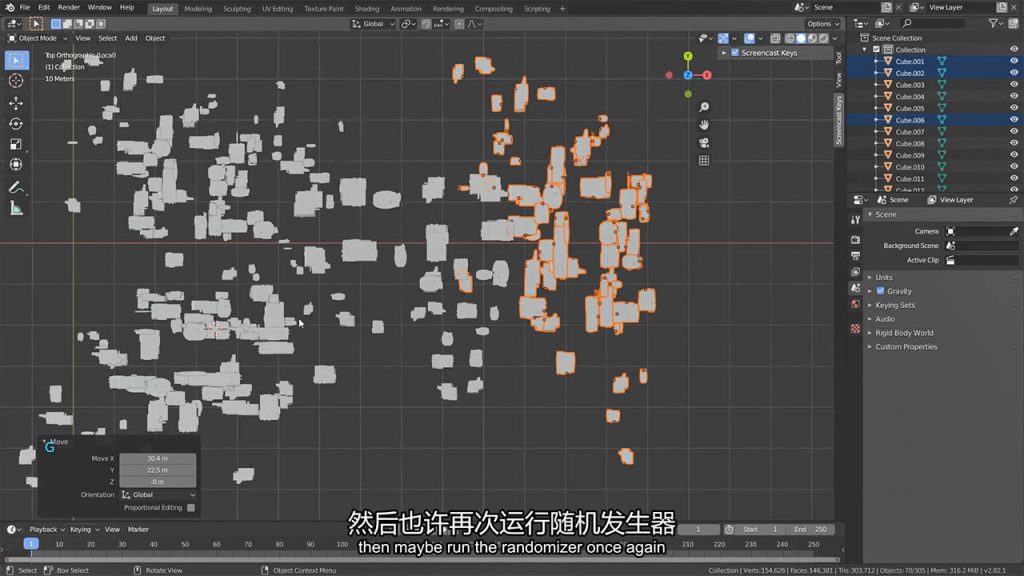The width and height of the screenshot is (1024, 576).
Task: Click the End frame field in timeline
Action: coord(810,530)
